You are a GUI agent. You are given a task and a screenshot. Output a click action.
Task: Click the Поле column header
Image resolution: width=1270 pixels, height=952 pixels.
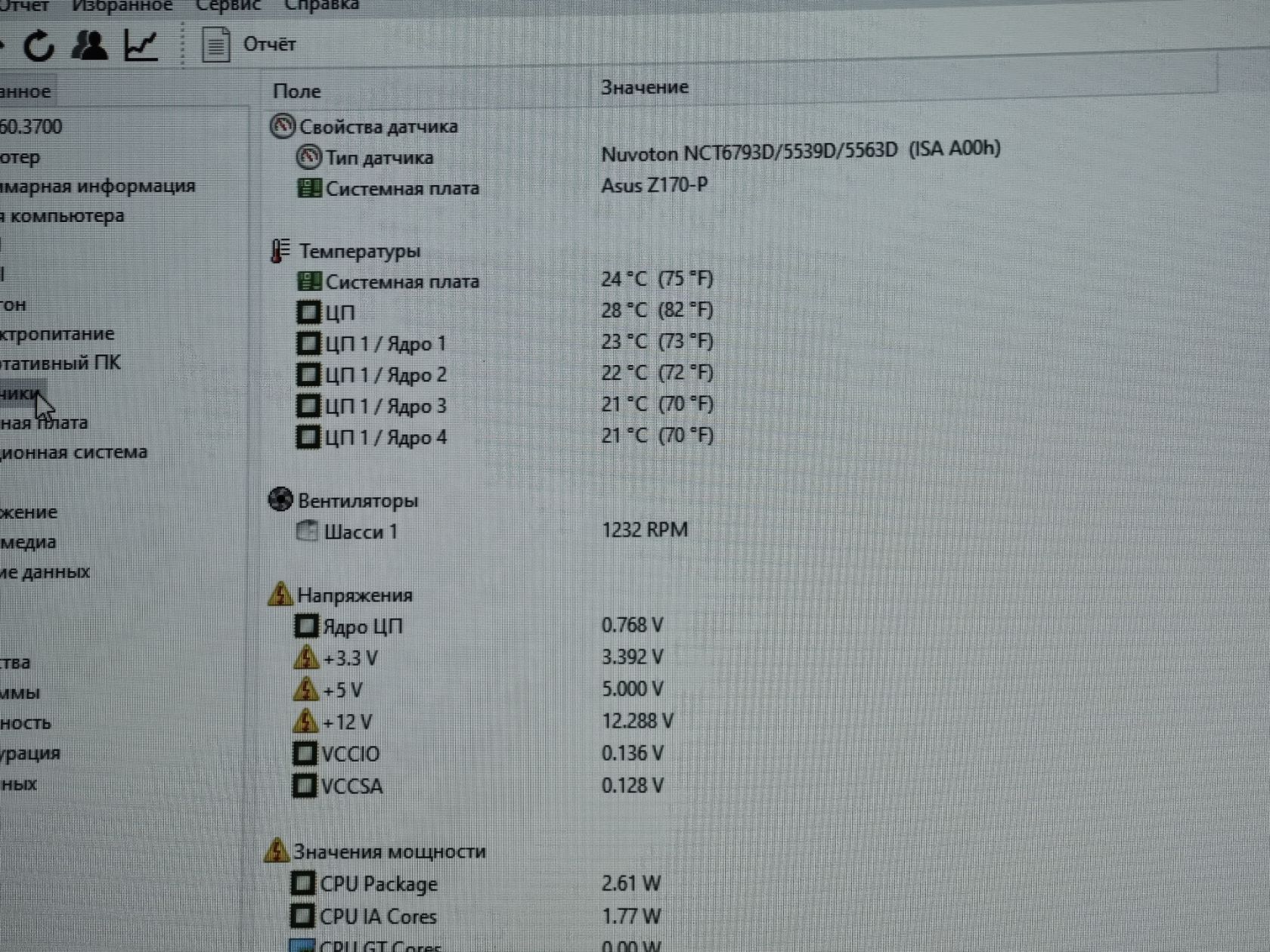click(x=297, y=91)
